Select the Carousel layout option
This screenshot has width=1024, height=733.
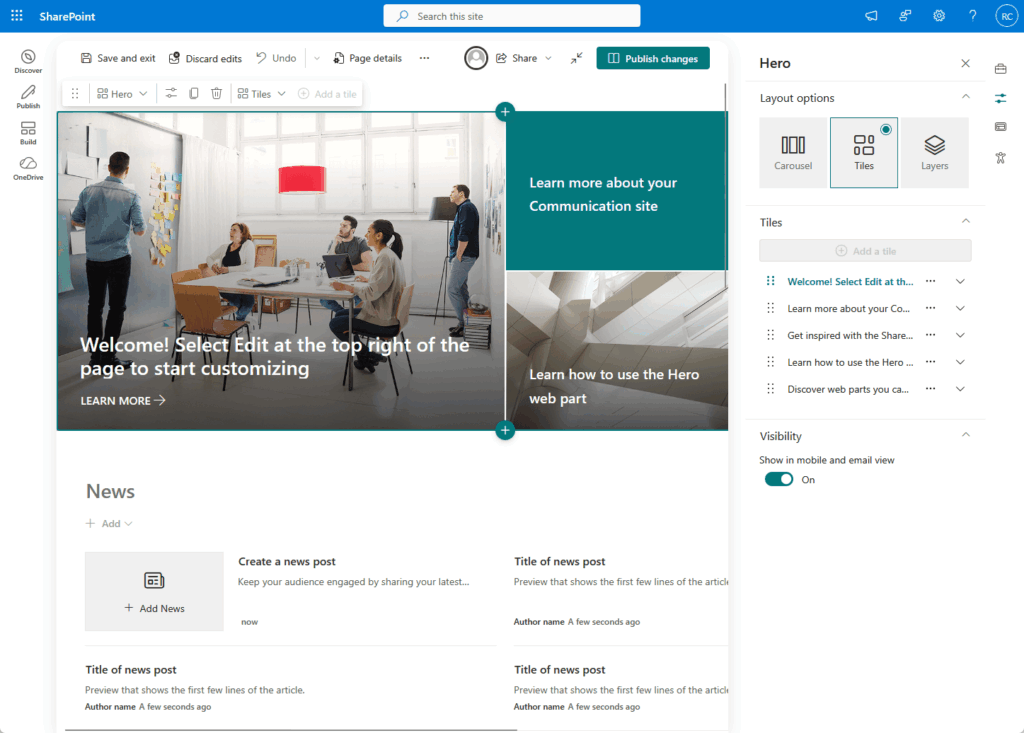[x=793, y=153]
